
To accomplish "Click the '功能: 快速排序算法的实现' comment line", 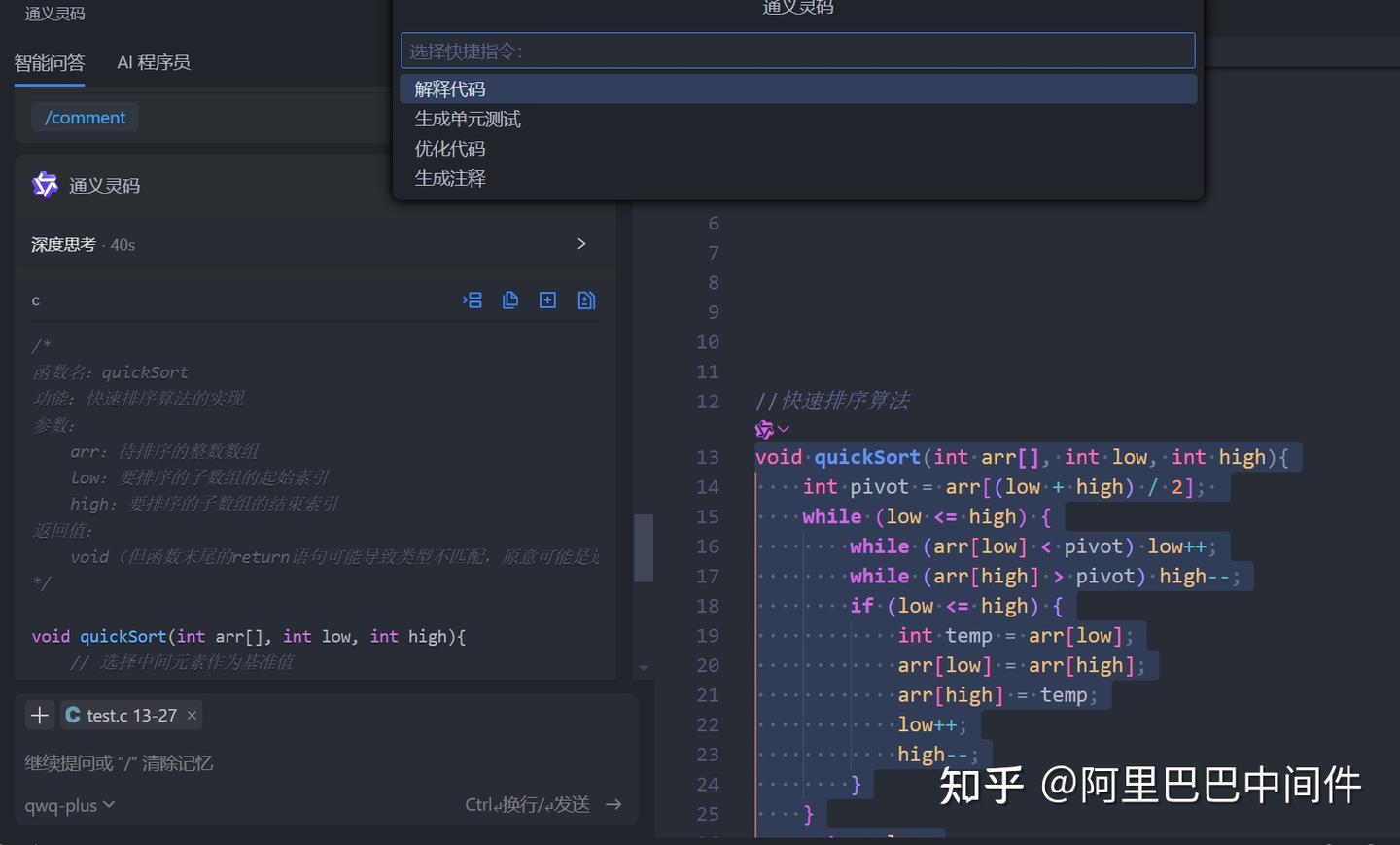I will (137, 399).
